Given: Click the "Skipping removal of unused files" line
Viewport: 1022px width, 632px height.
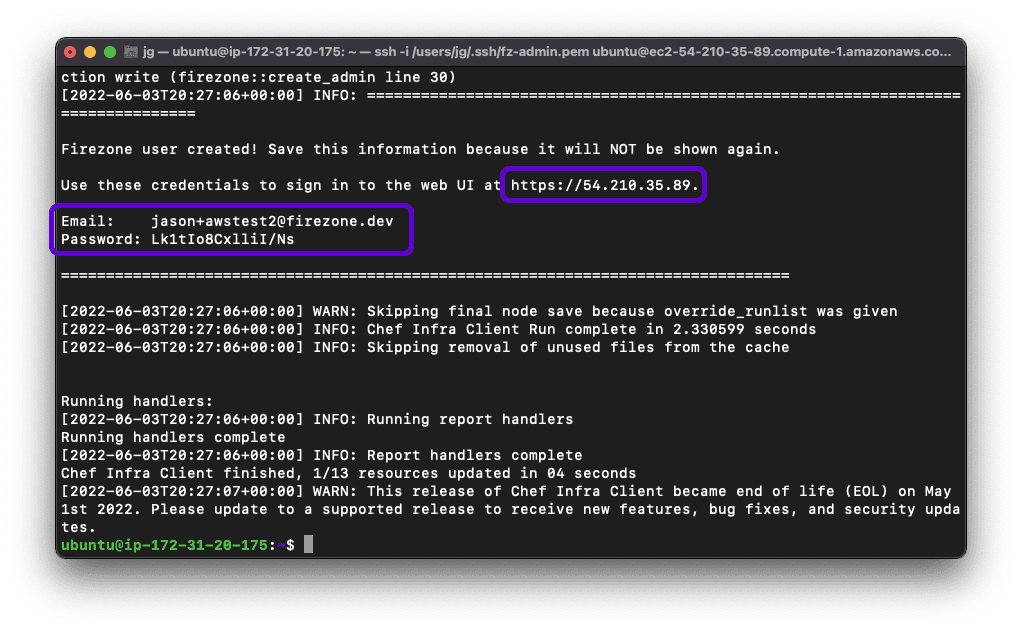Looking at the screenshot, I should (x=425, y=347).
